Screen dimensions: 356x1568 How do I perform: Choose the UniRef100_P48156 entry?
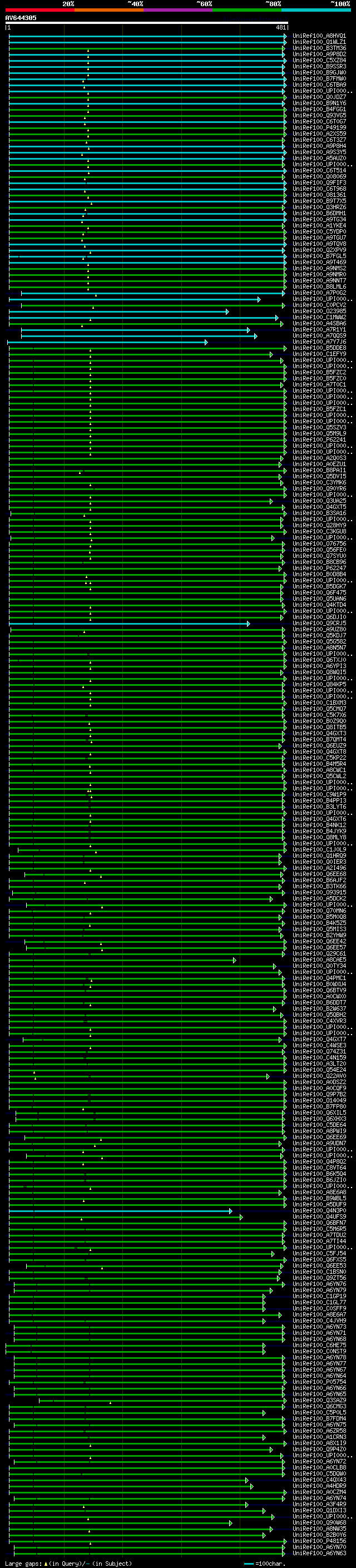click(x=319, y=1541)
